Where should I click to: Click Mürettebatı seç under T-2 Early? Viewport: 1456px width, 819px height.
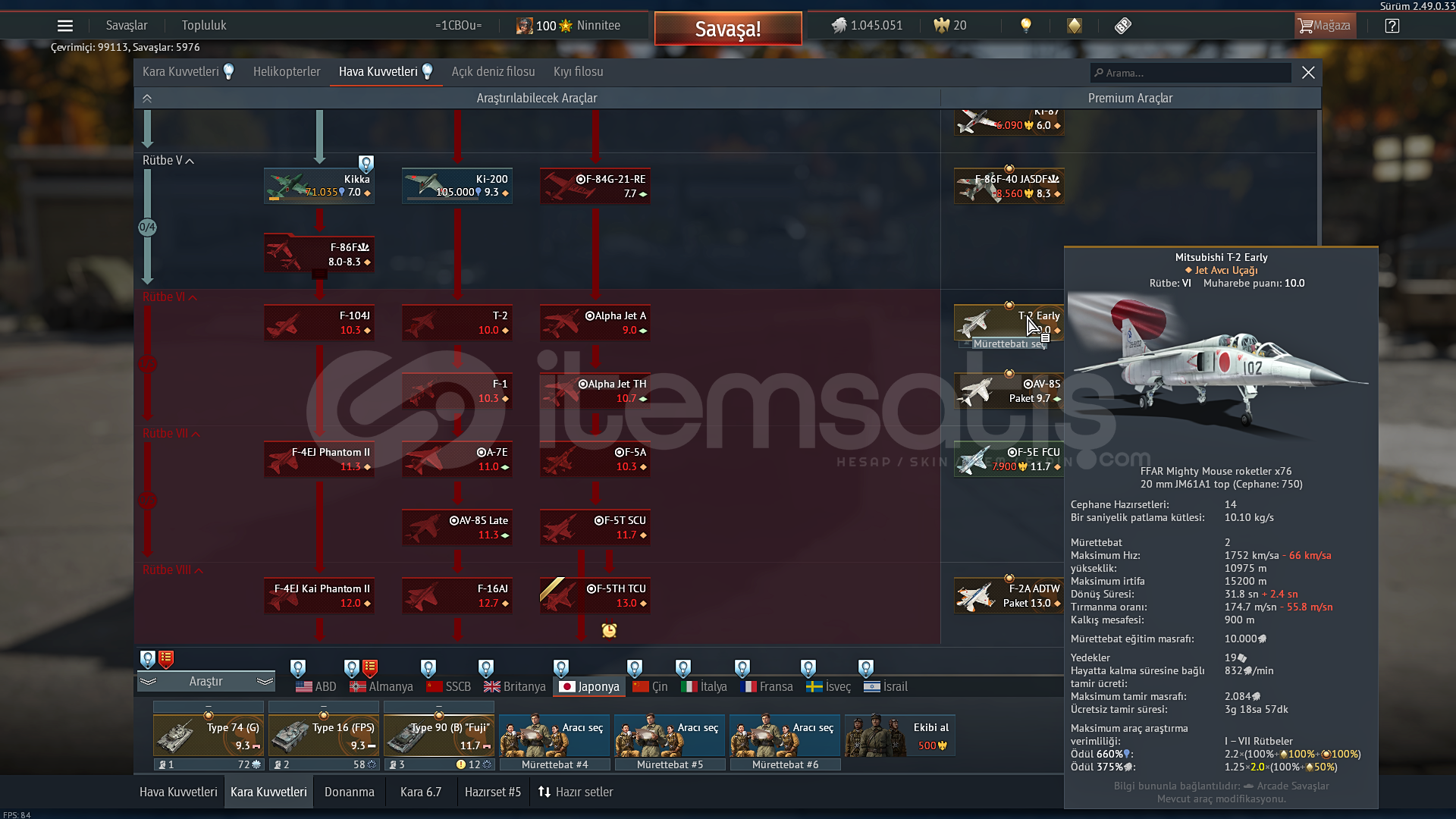pos(1009,344)
